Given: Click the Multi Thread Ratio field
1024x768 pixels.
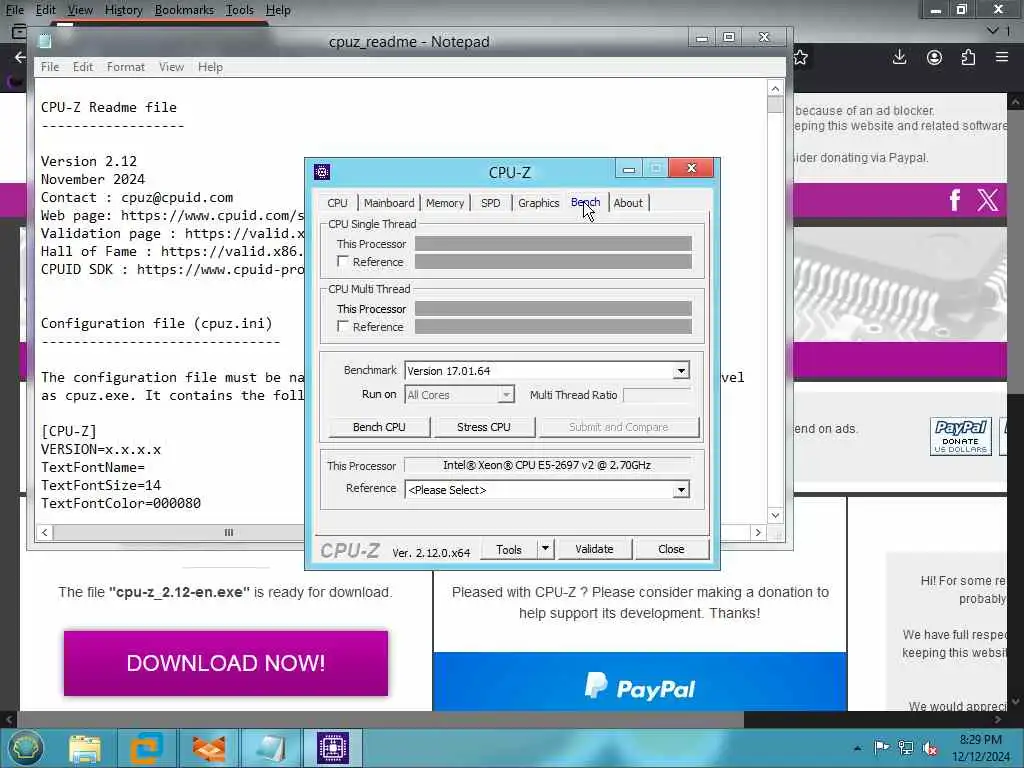Looking at the screenshot, I should 656,394.
